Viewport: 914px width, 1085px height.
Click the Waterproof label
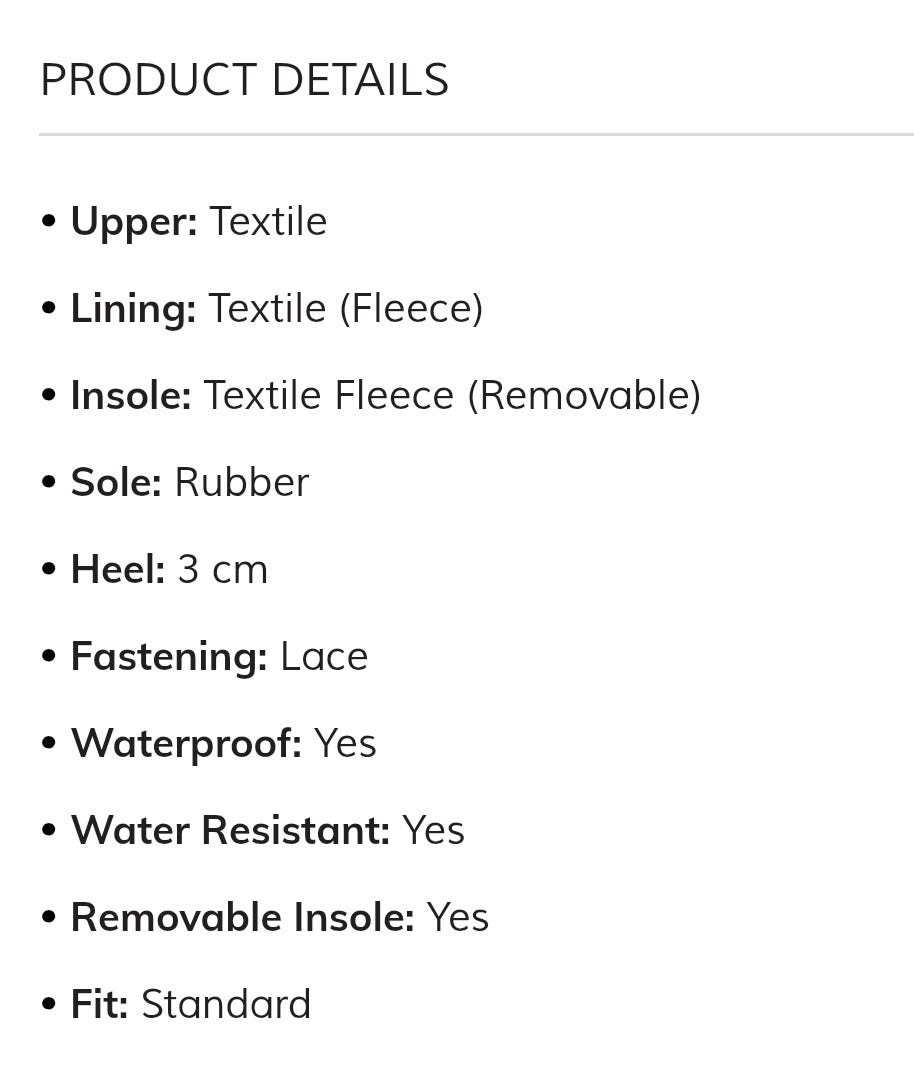pyautogui.click(x=186, y=744)
